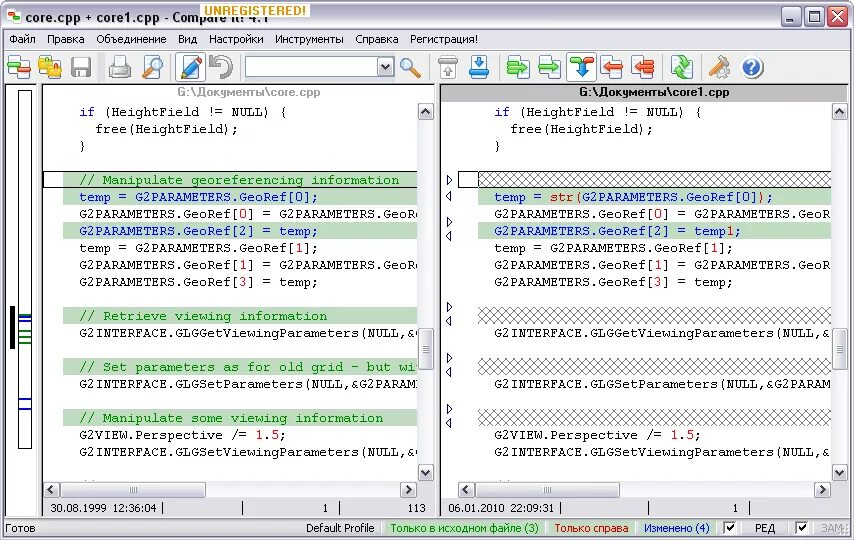Jump to the previous difference using the up-arrow icon

448,68
